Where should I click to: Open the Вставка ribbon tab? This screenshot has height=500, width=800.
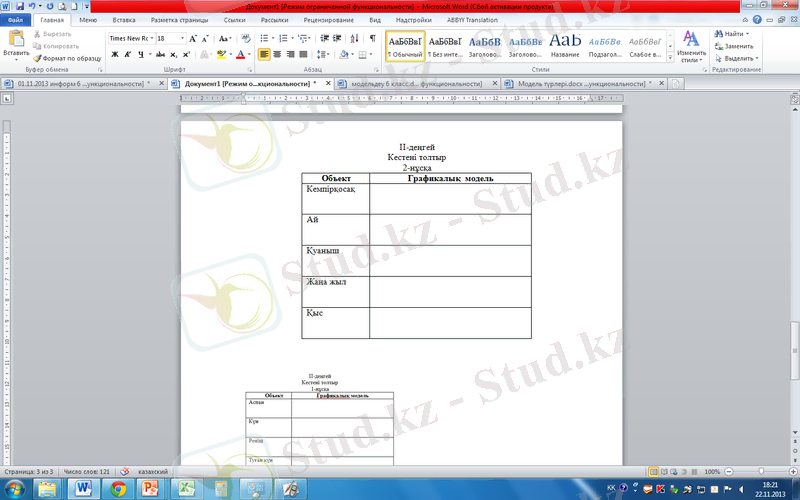[x=124, y=19]
